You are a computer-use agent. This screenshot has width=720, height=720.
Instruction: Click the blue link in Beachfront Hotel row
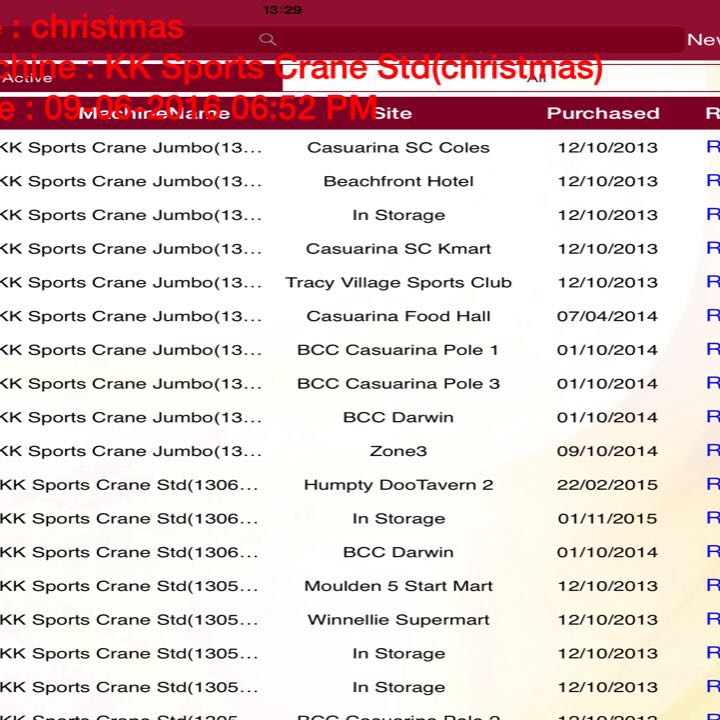tap(712, 181)
